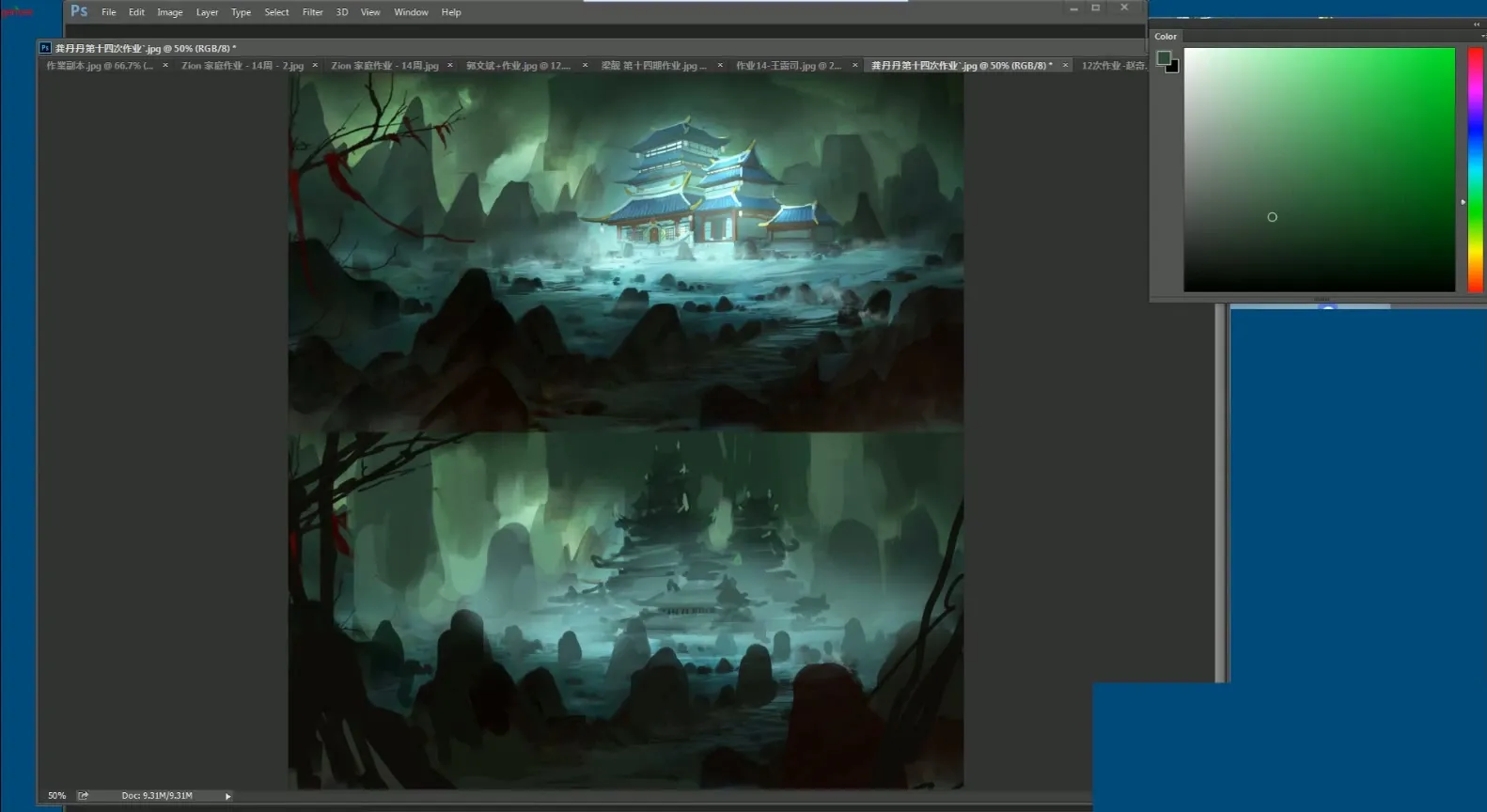Switch to the Zion 家庭作业 - 14周 - 2.jpg tab
Image resolution: width=1487 pixels, height=812 pixels.
[243, 66]
